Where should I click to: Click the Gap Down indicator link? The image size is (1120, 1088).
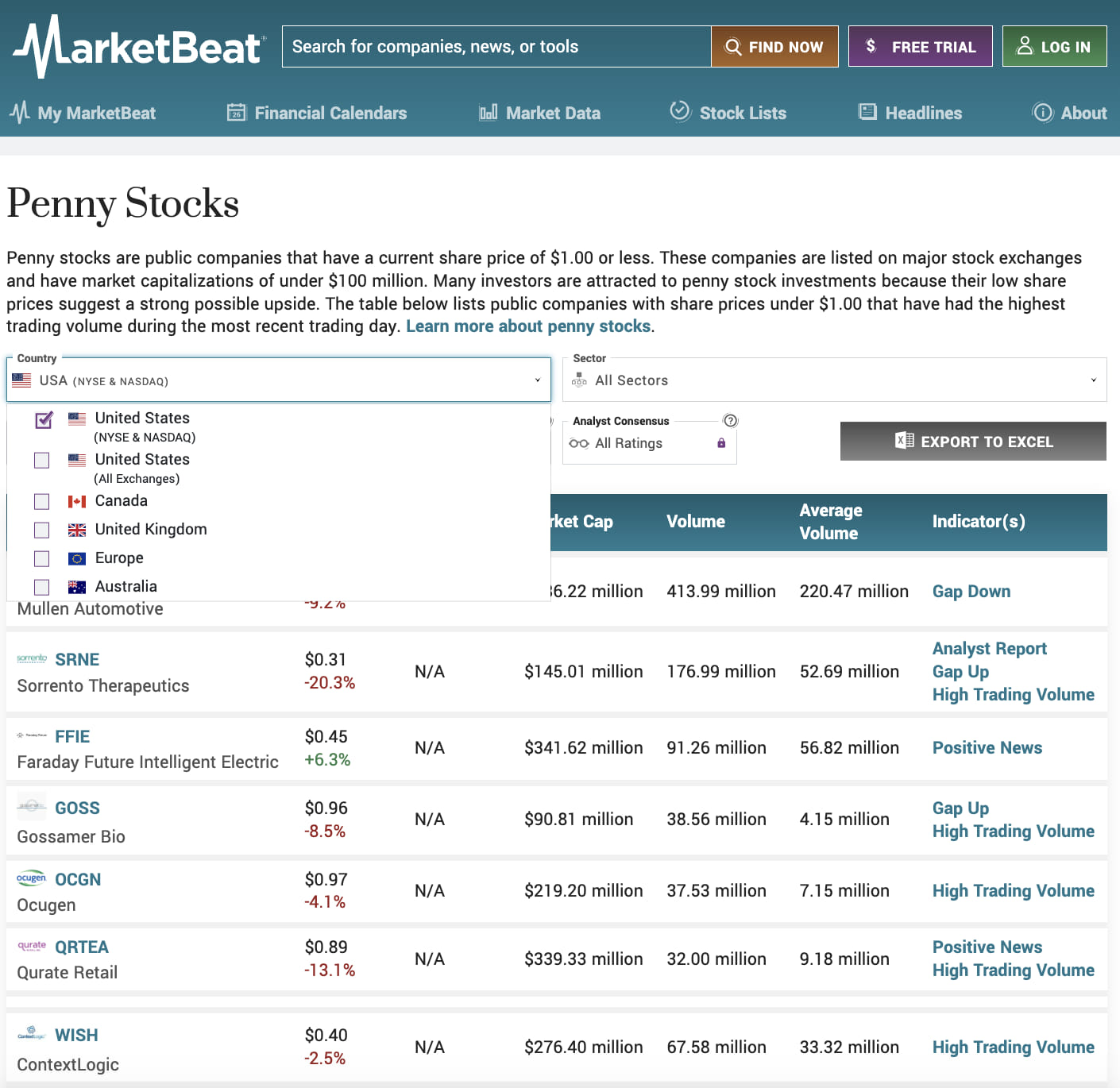point(971,591)
